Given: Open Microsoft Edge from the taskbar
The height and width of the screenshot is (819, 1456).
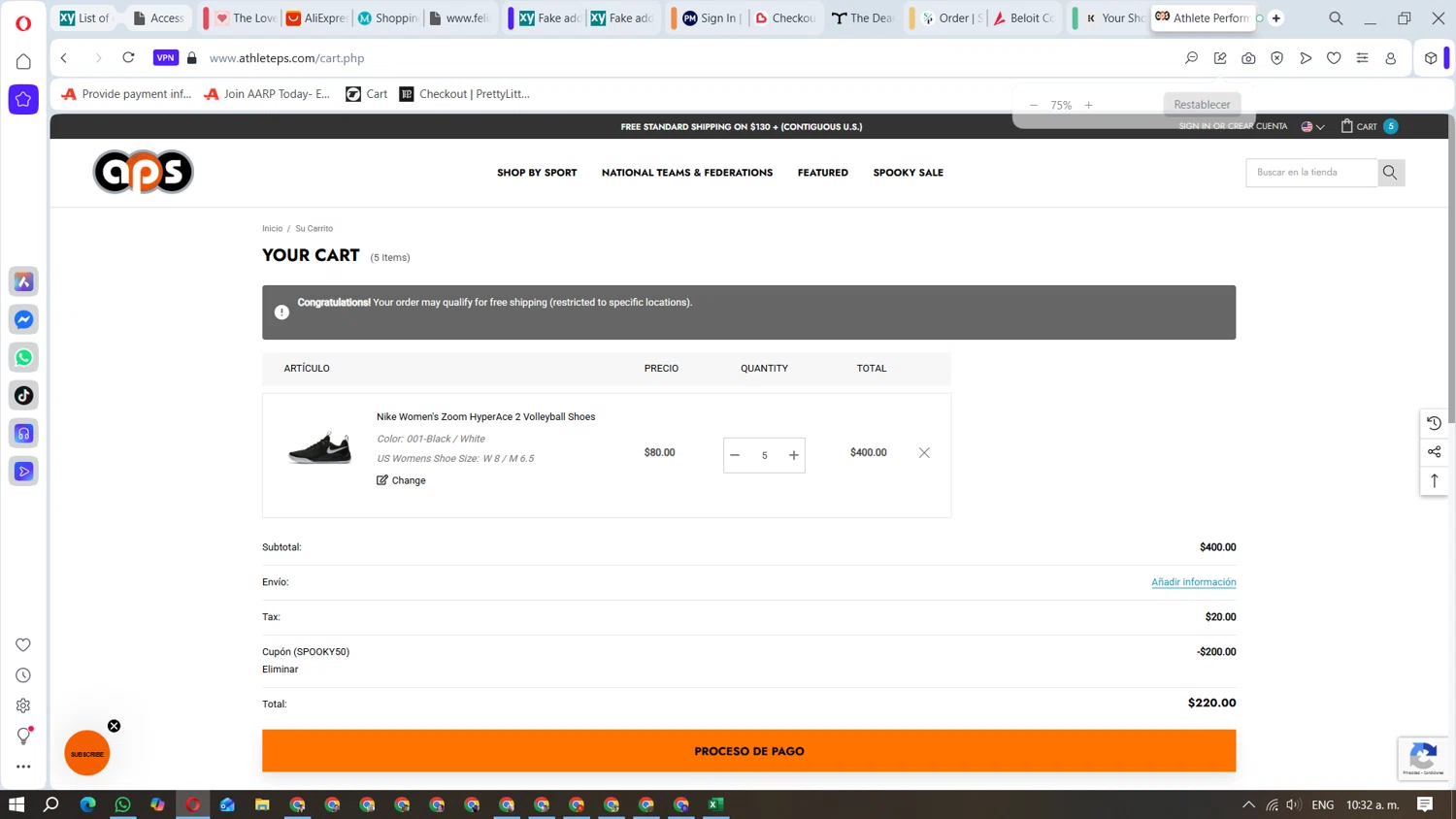Looking at the screenshot, I should point(87,804).
